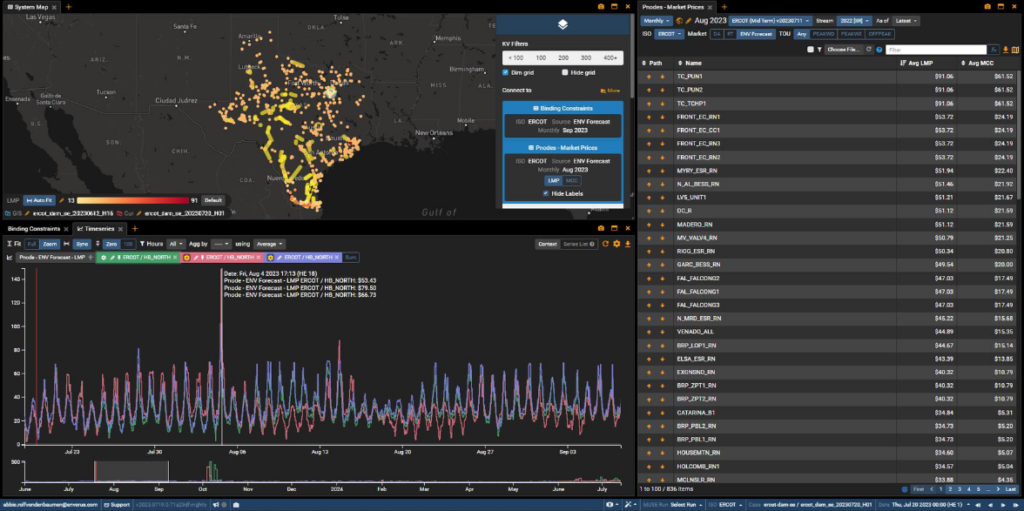Add a new tab next to Timeseries
Viewport: 1024px width, 511px height.
tap(136, 229)
